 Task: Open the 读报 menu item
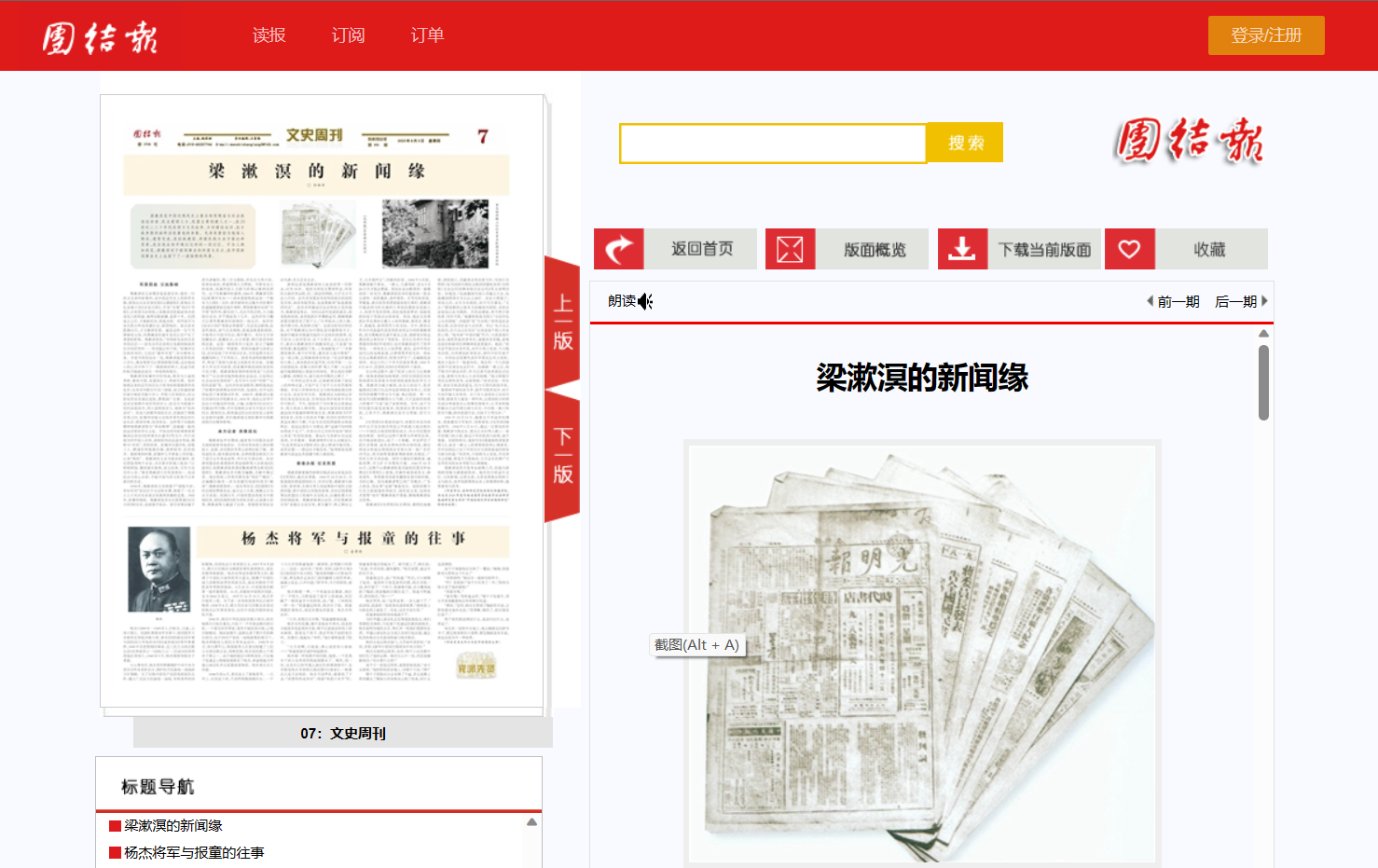(269, 35)
